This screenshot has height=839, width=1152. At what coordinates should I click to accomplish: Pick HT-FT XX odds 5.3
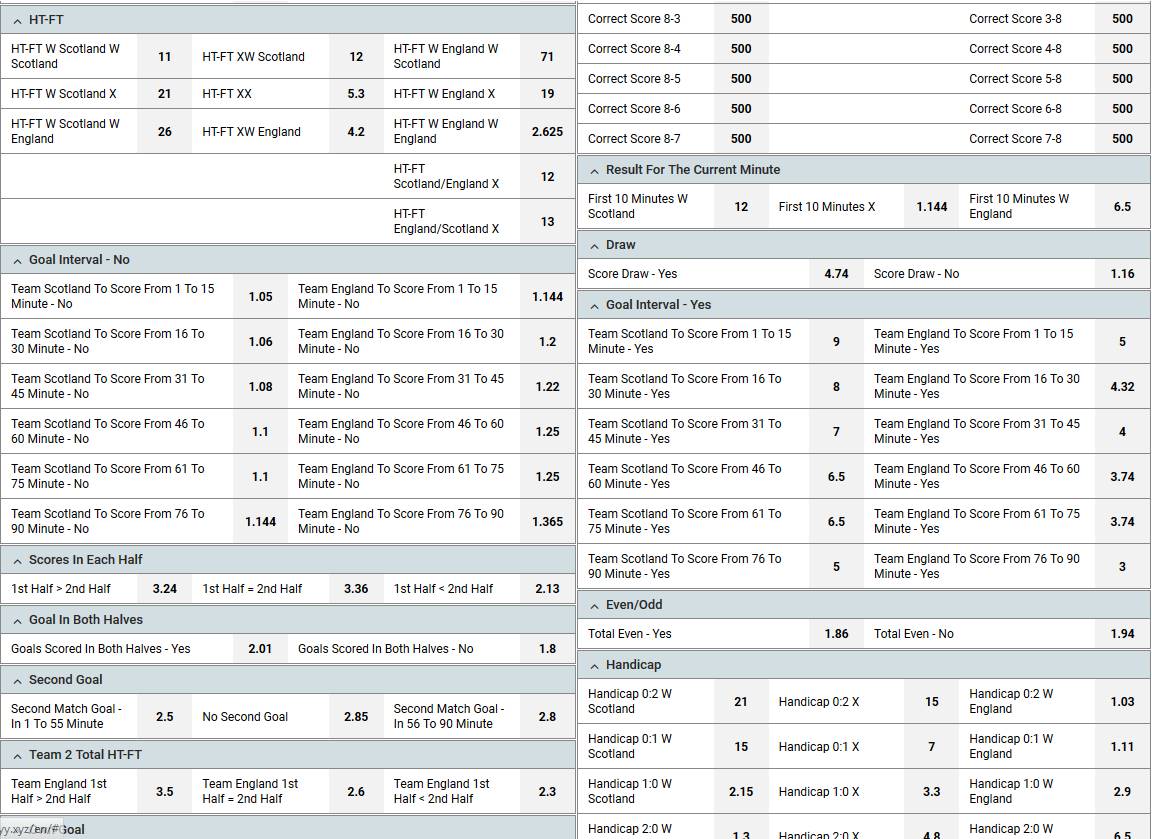(x=356, y=94)
